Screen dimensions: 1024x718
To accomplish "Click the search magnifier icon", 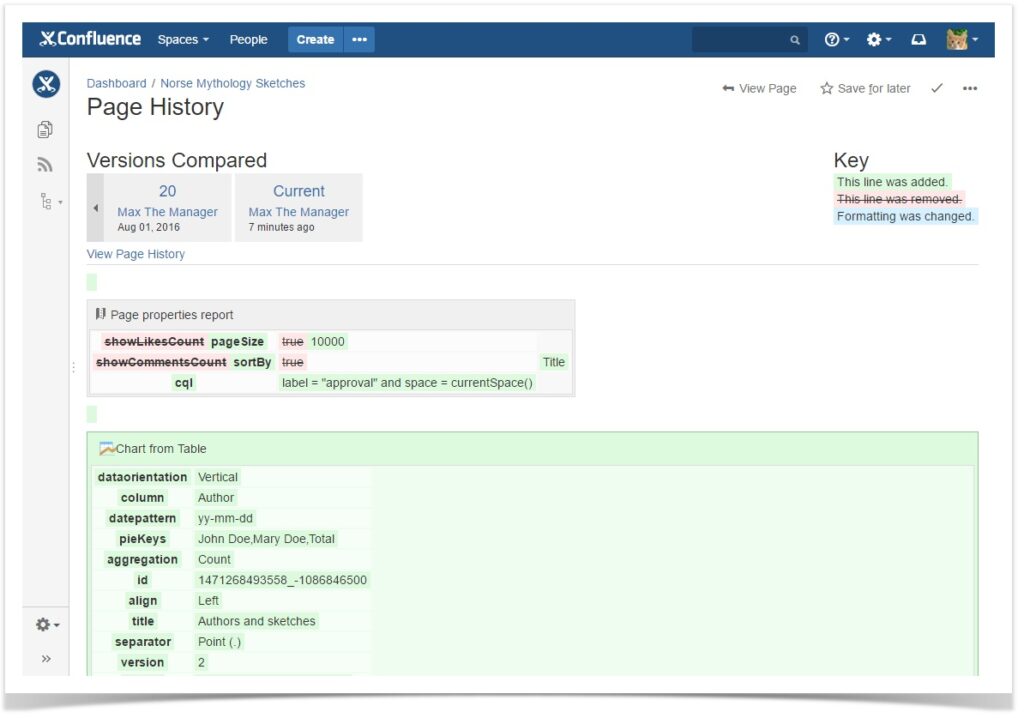I will [795, 39].
